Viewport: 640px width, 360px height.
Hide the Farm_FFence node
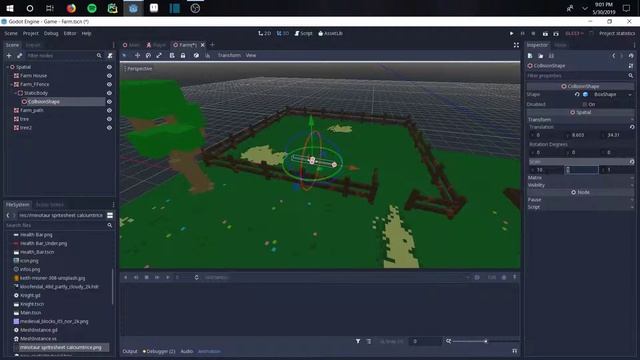point(109,84)
